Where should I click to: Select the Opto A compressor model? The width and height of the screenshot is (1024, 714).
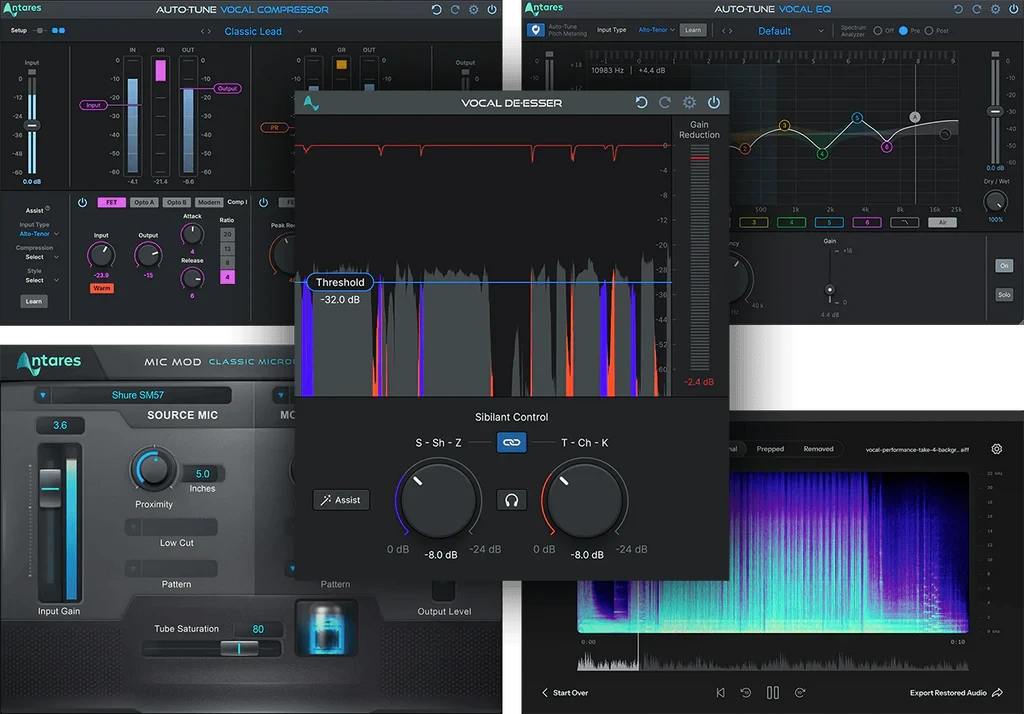pos(143,202)
